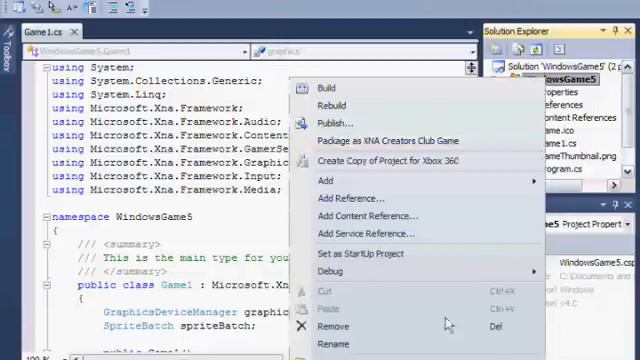
Task: Collapse the summary comment region
Action: point(47,244)
